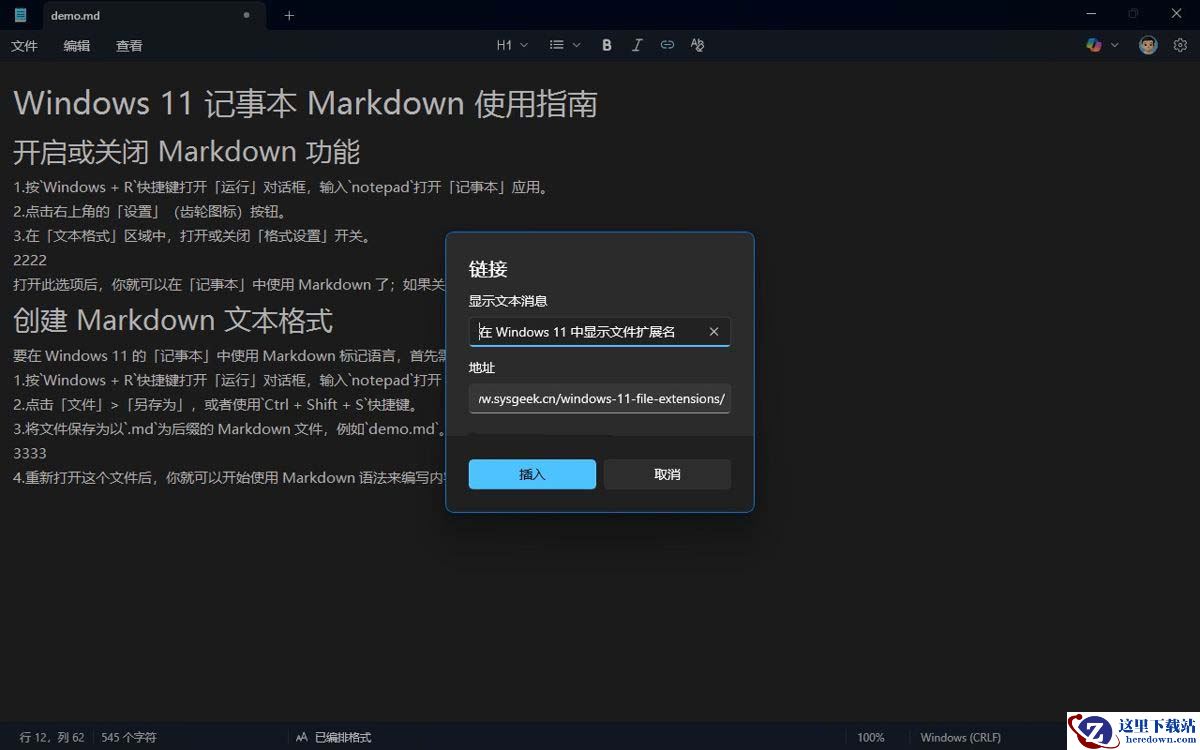The image size is (1200, 750).
Task: Click the 链接 dialog title
Action: [488, 269]
